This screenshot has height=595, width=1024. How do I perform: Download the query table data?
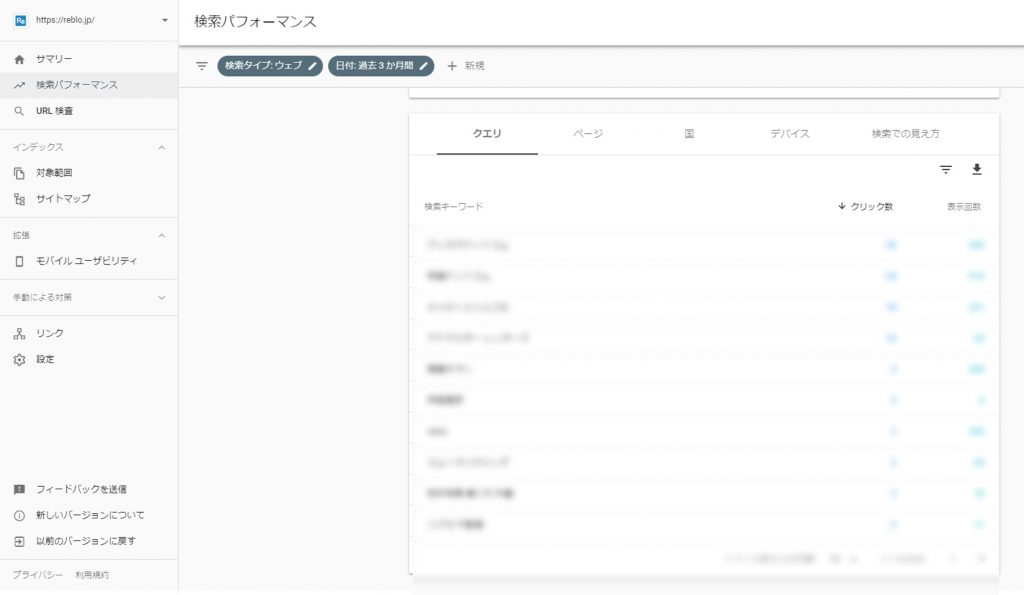977,170
